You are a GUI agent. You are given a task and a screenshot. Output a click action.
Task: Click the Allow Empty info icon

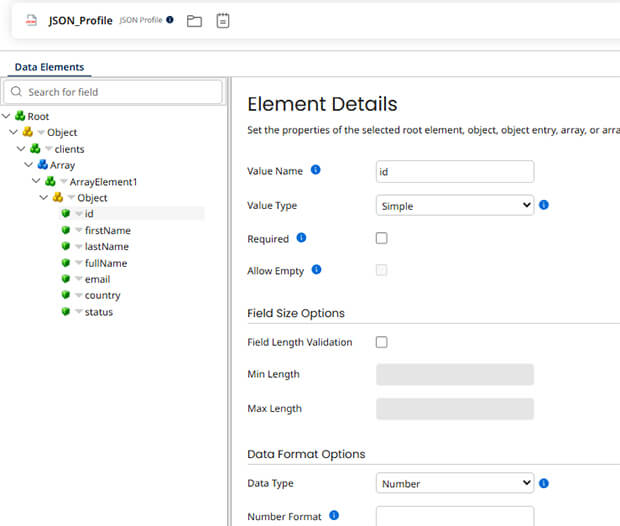pos(317,270)
